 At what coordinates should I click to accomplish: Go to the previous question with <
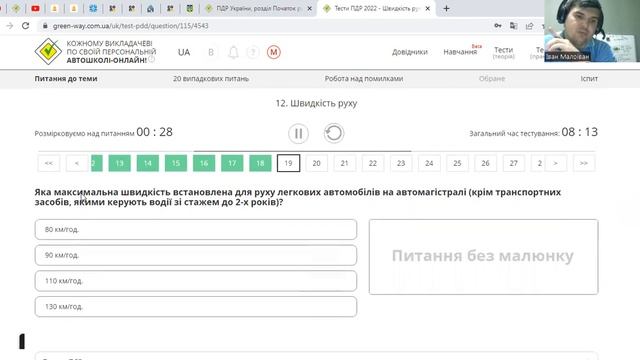(77, 163)
